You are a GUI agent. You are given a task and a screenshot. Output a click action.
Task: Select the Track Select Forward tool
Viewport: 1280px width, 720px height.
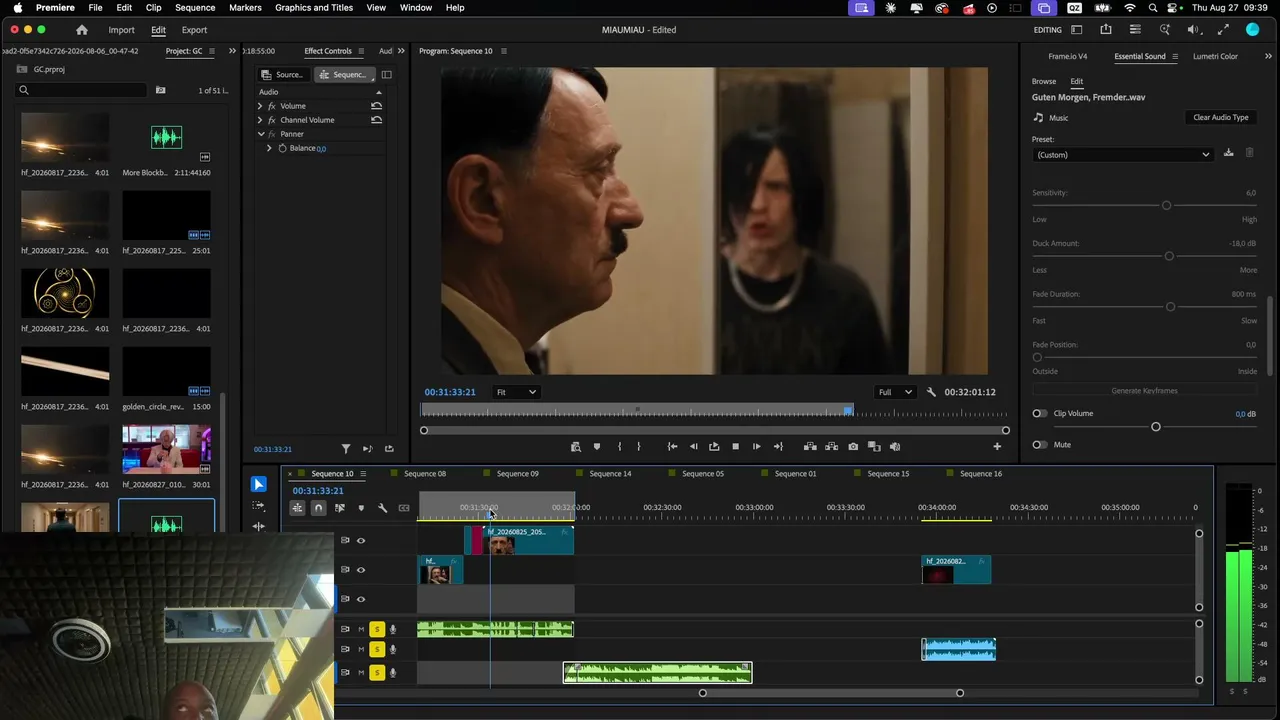(x=258, y=506)
